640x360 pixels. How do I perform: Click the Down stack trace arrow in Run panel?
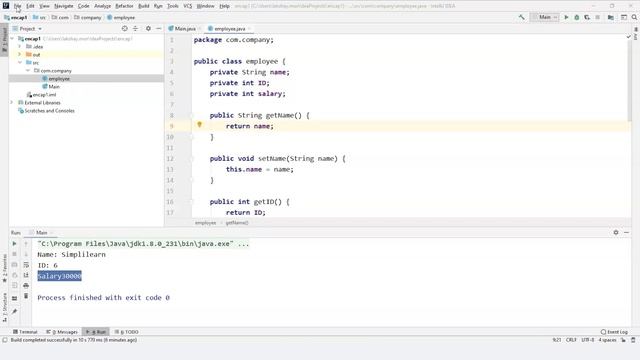click(26, 254)
